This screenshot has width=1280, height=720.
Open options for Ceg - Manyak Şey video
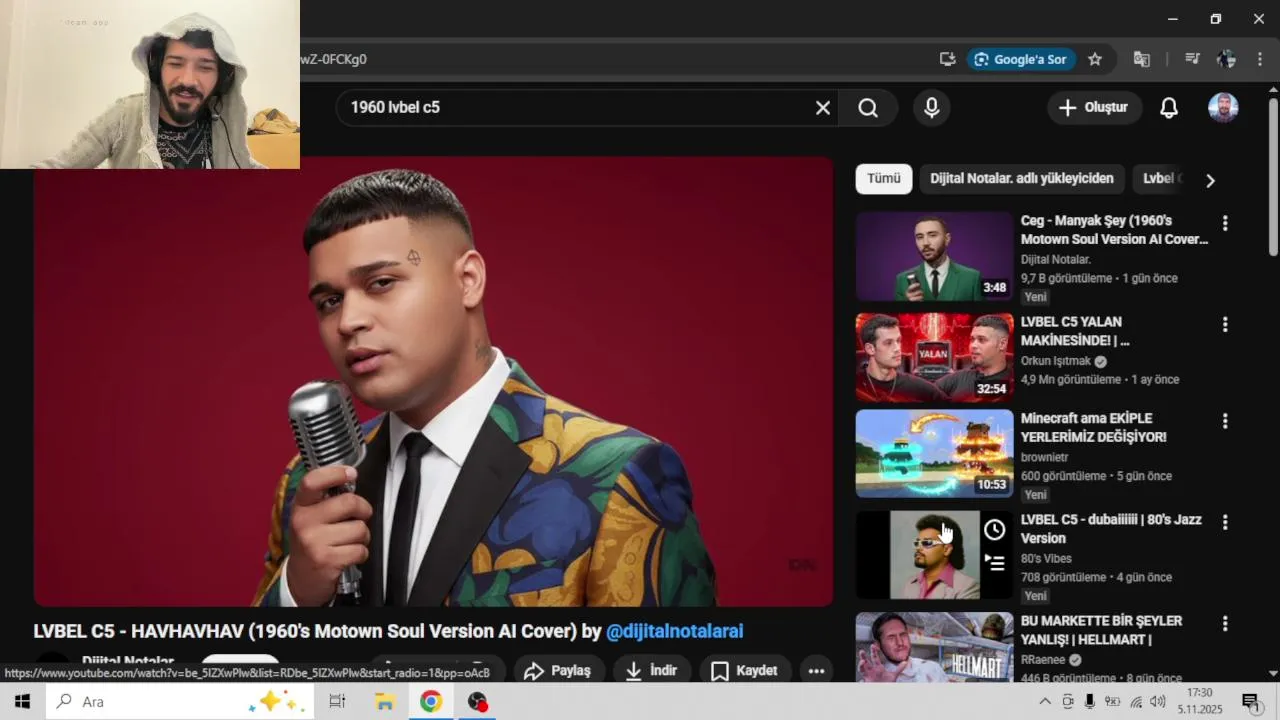coord(1225,223)
